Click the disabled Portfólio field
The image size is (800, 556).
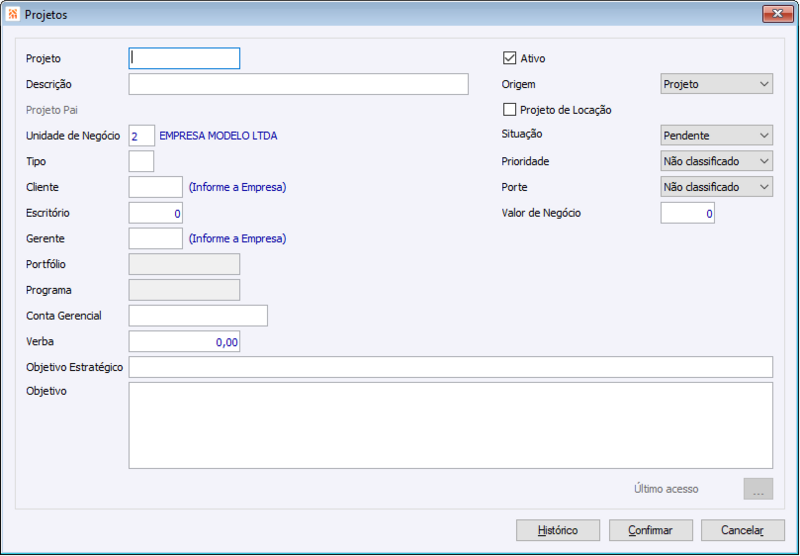(x=184, y=264)
